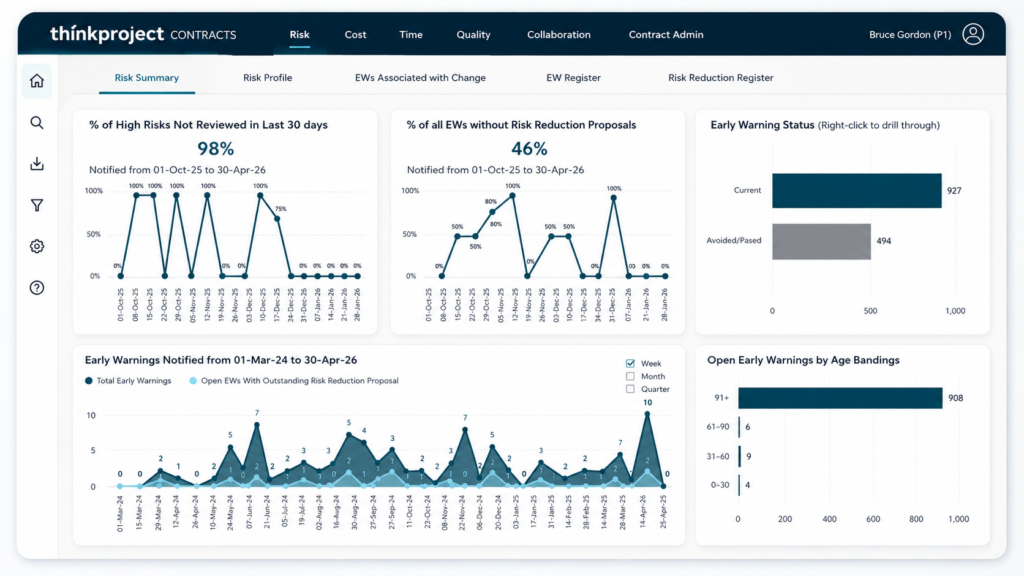Select the Risk Reduction Register tab

click(720, 78)
